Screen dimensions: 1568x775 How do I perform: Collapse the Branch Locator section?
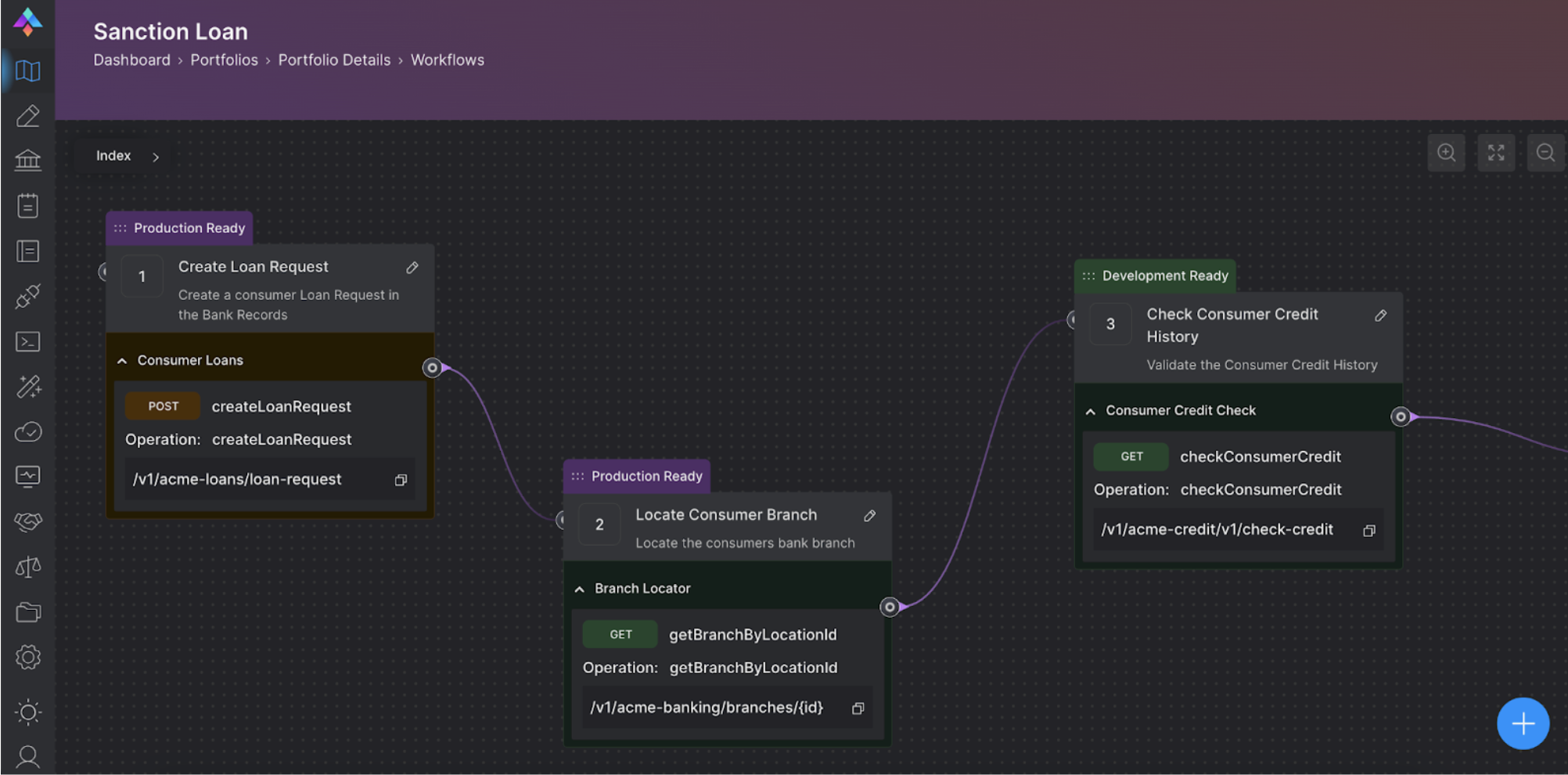pos(579,589)
